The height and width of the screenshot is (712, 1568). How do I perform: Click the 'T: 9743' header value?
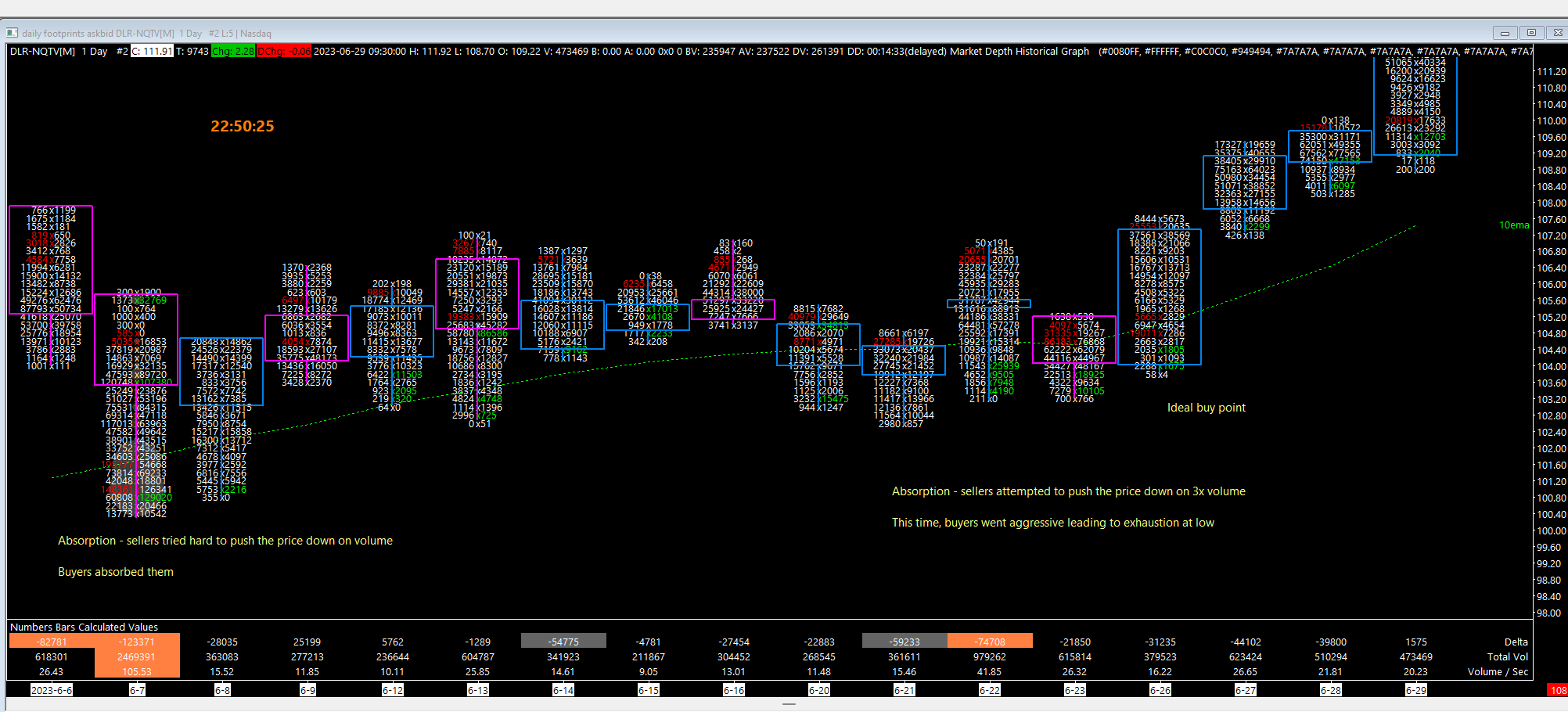[192, 51]
